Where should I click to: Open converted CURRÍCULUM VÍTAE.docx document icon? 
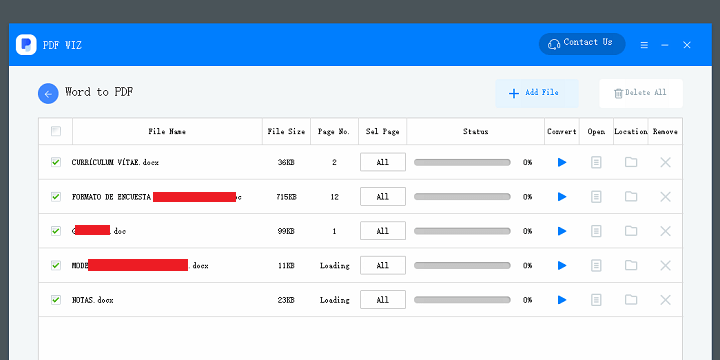596,162
